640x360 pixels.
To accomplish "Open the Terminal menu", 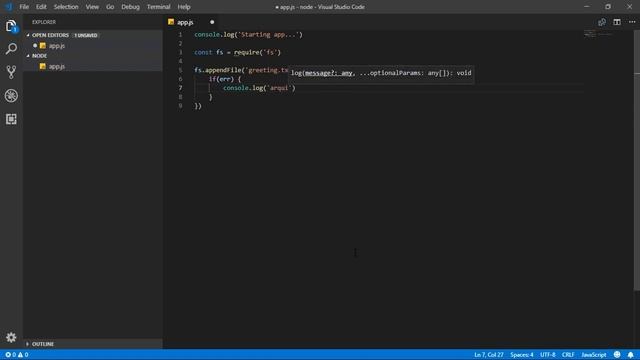I will click(158, 7).
